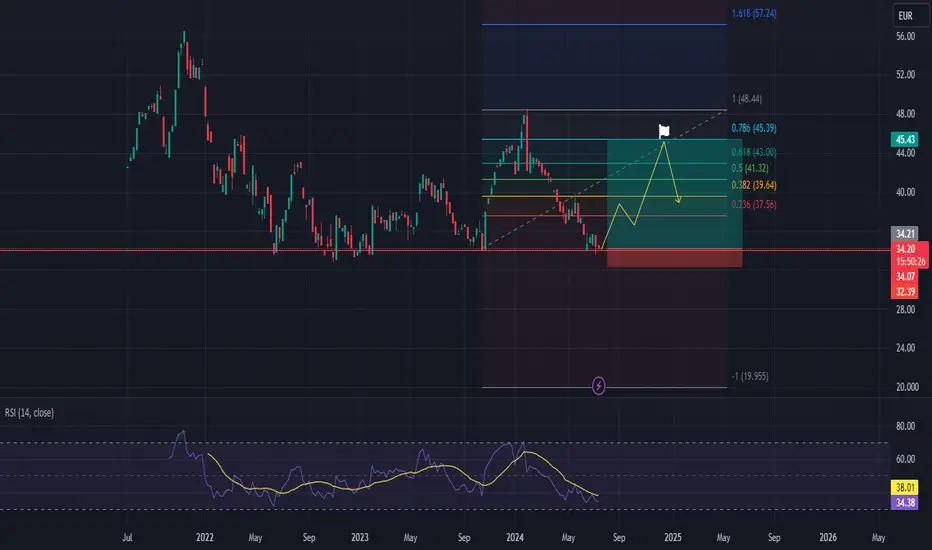Click the 0.382 (39.64) Fibonacci label

pos(754,185)
